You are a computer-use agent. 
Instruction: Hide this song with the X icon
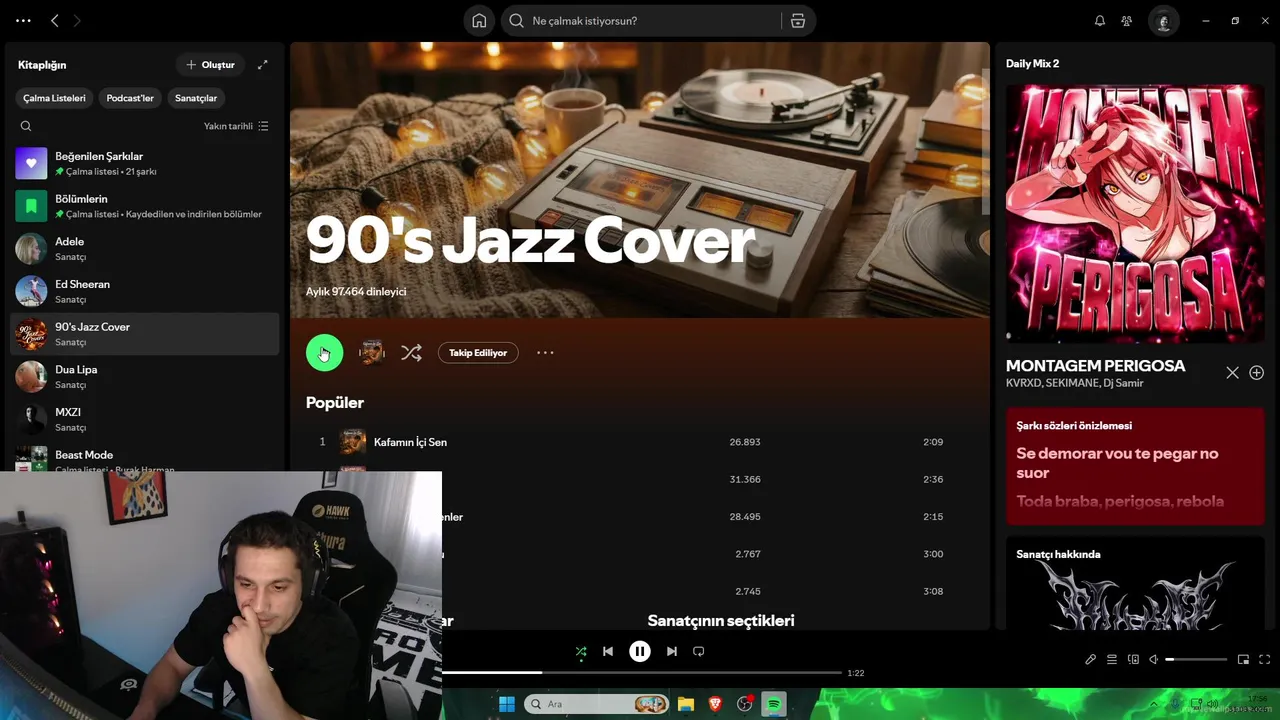point(1232,373)
